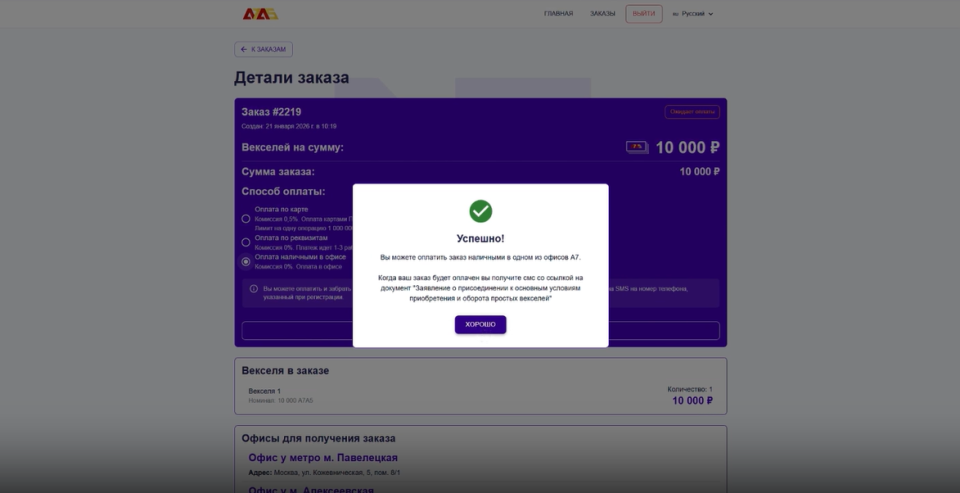This screenshot has height=493, width=960.
Task: Click the ВЫЙТИ logout button
Action: (643, 13)
